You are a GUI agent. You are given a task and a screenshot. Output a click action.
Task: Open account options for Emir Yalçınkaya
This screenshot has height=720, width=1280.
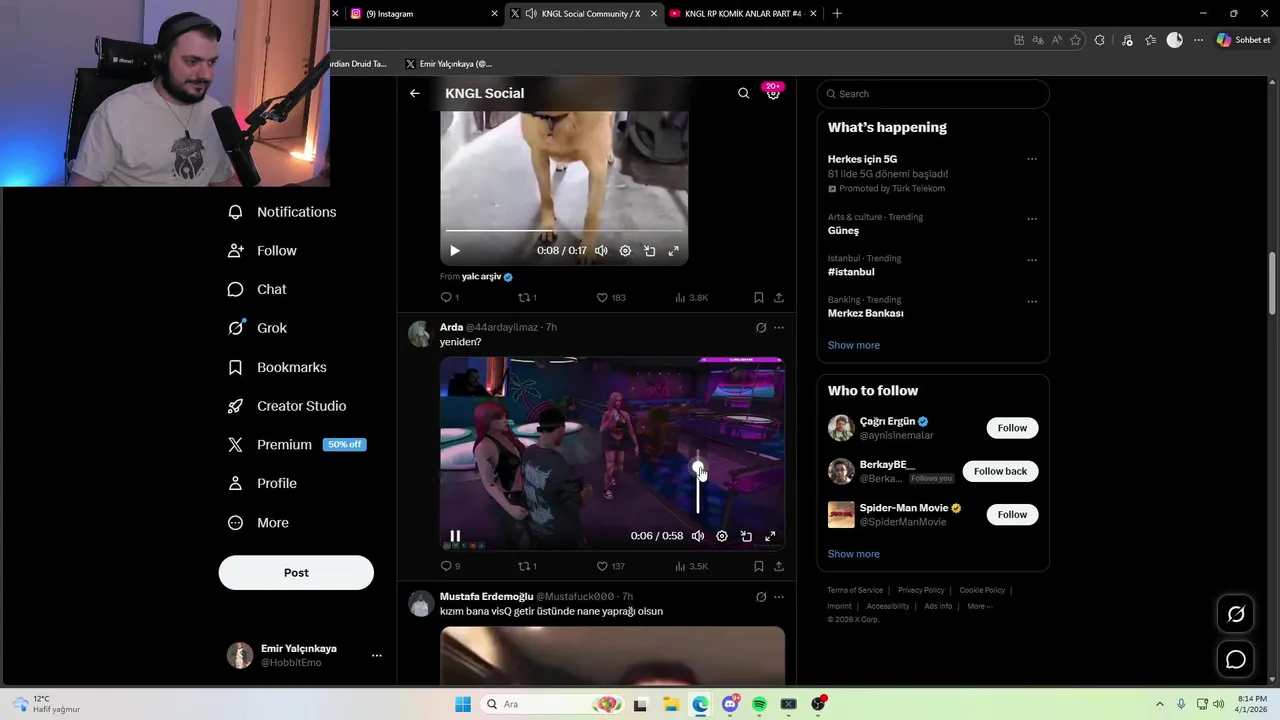377,656
